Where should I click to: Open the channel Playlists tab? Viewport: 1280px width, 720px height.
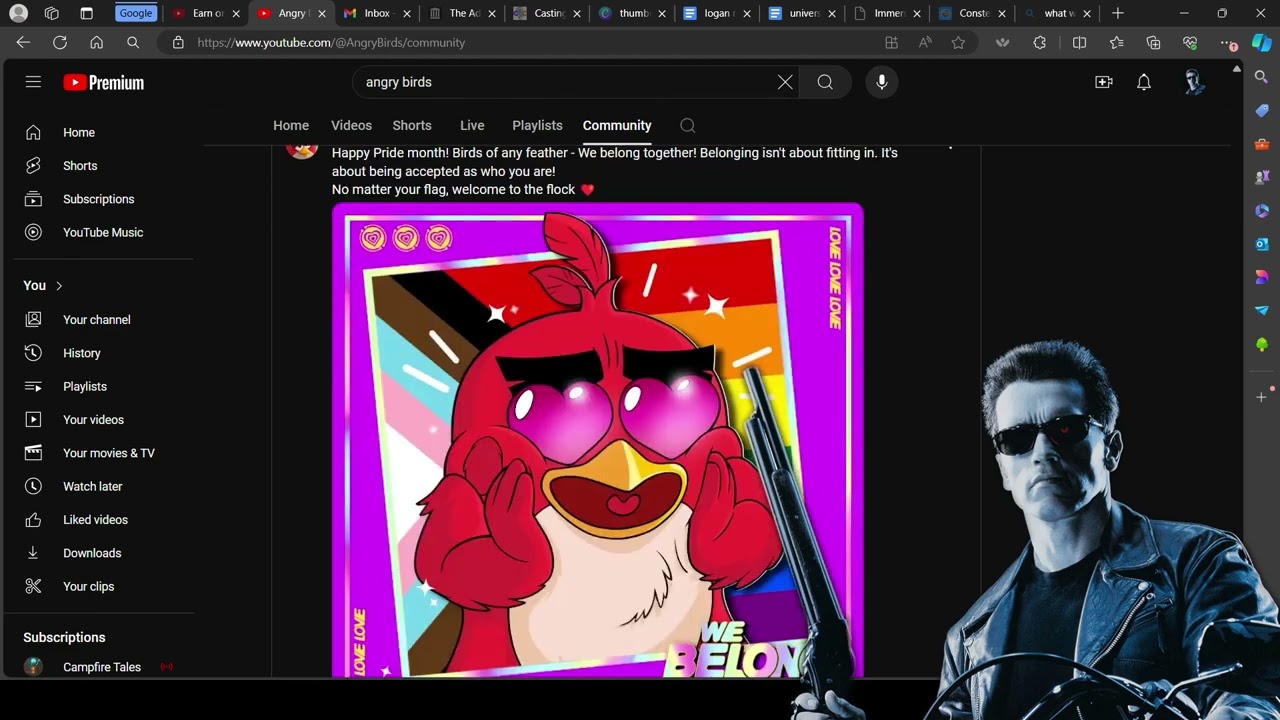[x=537, y=125]
